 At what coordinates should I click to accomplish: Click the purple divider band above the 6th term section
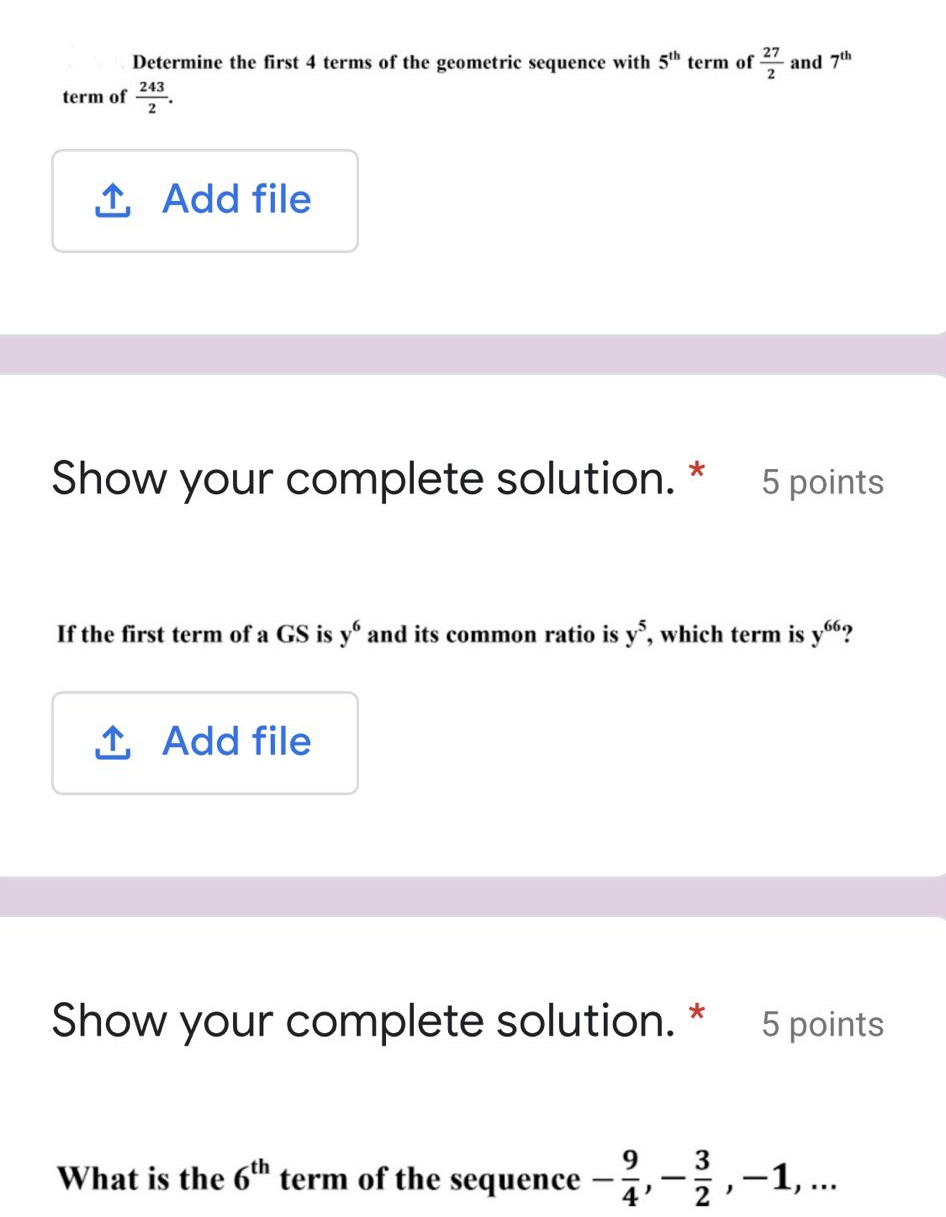[473, 897]
